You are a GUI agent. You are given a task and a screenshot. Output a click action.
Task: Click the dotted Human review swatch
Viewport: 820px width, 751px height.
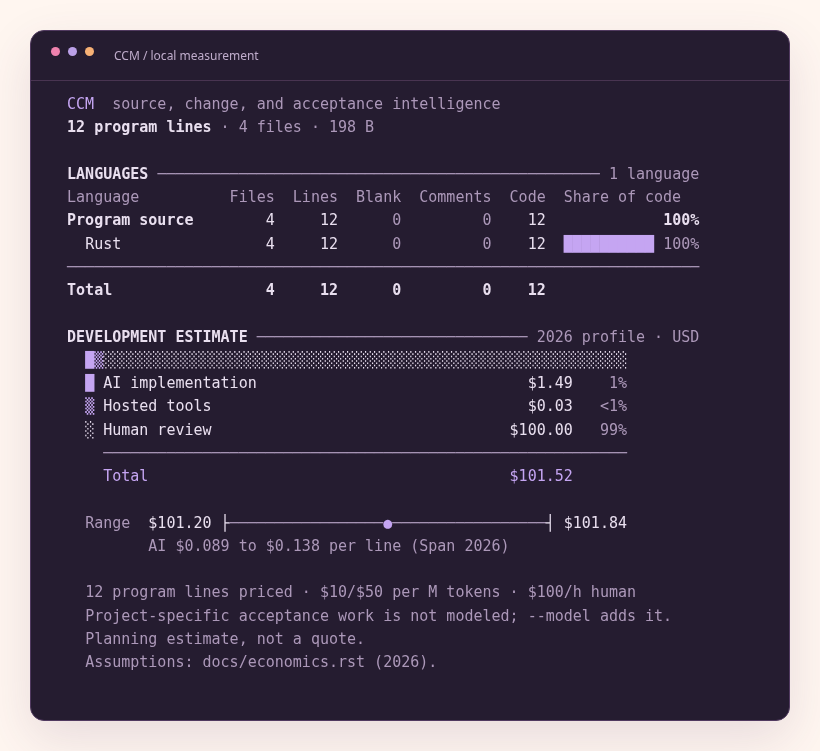[89, 430]
